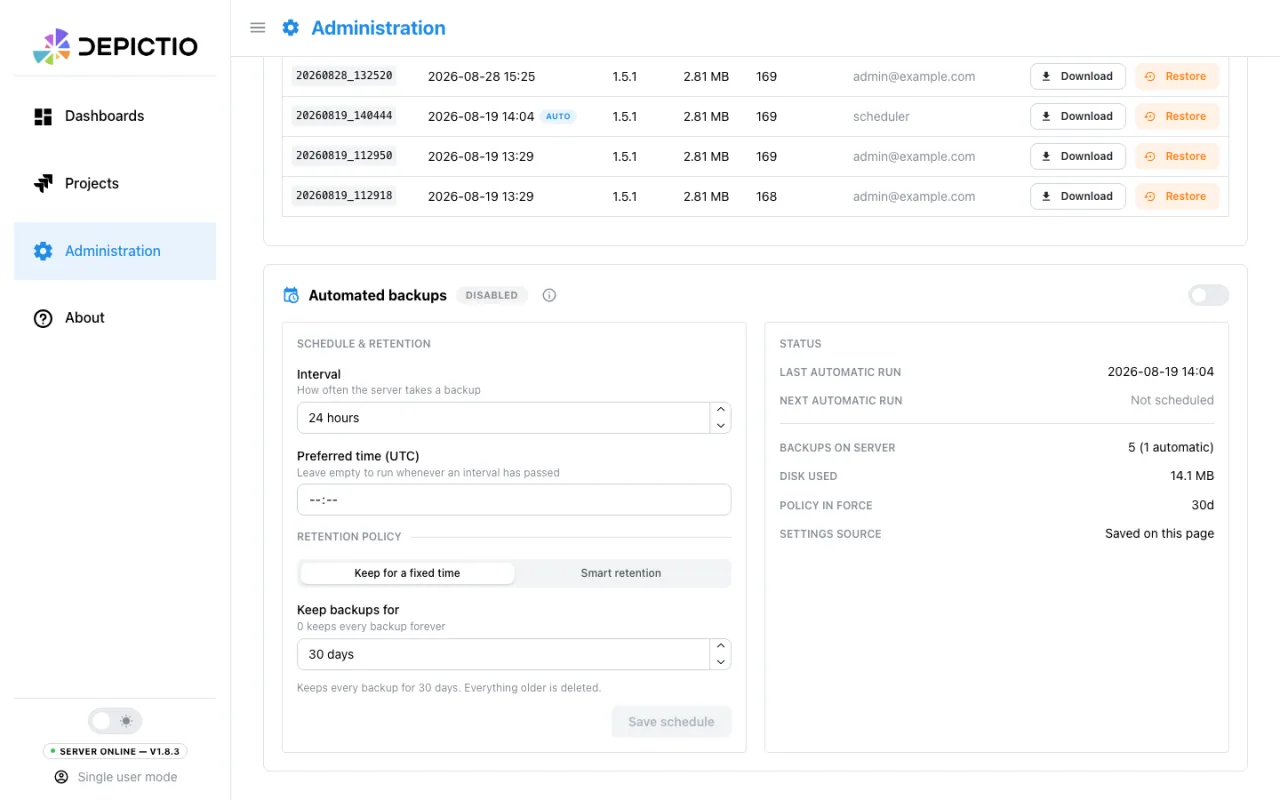Screen dimensions: 1280x800
Task: Click the Not scheduled status value
Action: coord(1172,400)
